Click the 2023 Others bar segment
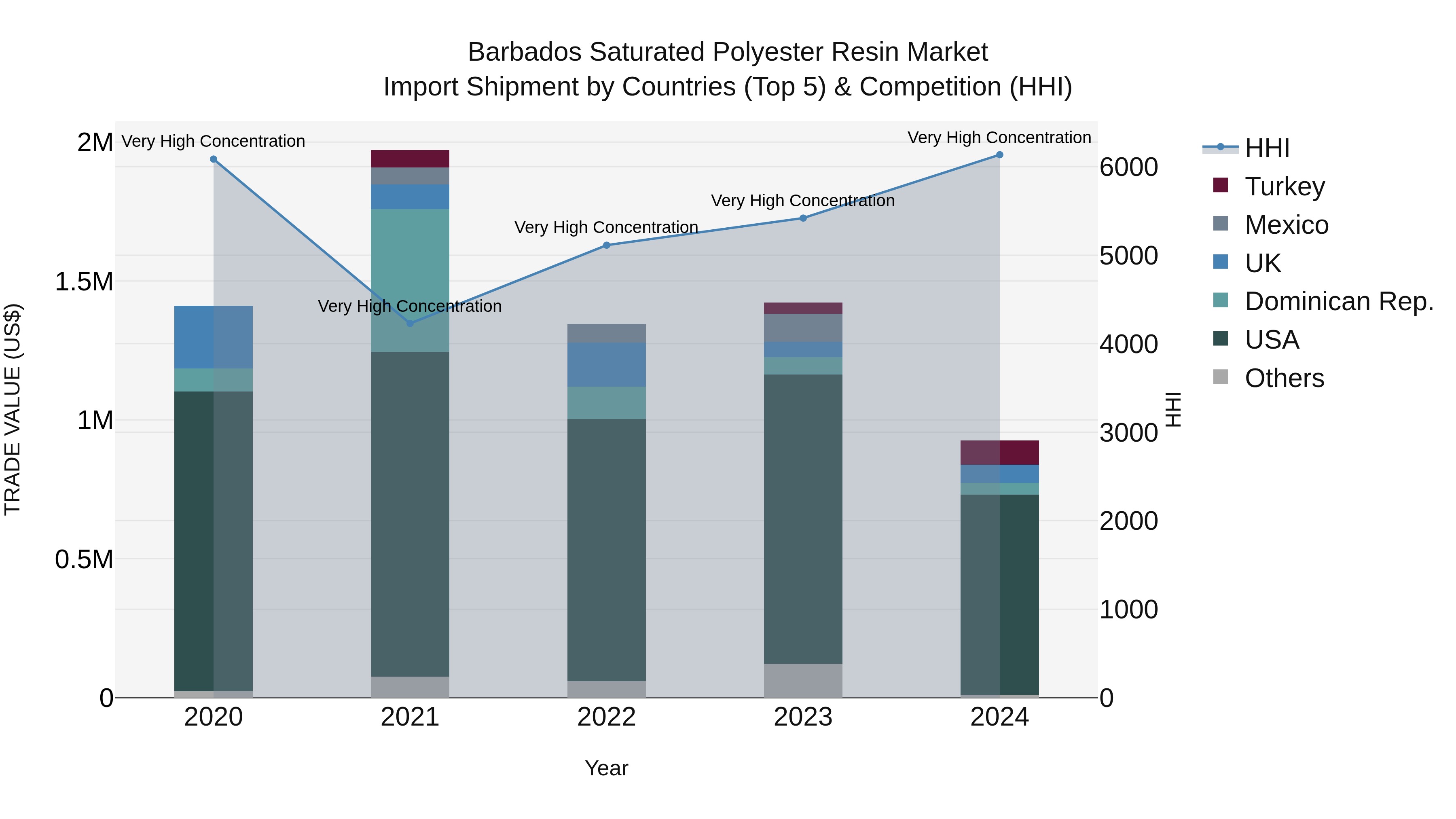Image resolution: width=1456 pixels, height=819 pixels. pyautogui.click(x=803, y=681)
